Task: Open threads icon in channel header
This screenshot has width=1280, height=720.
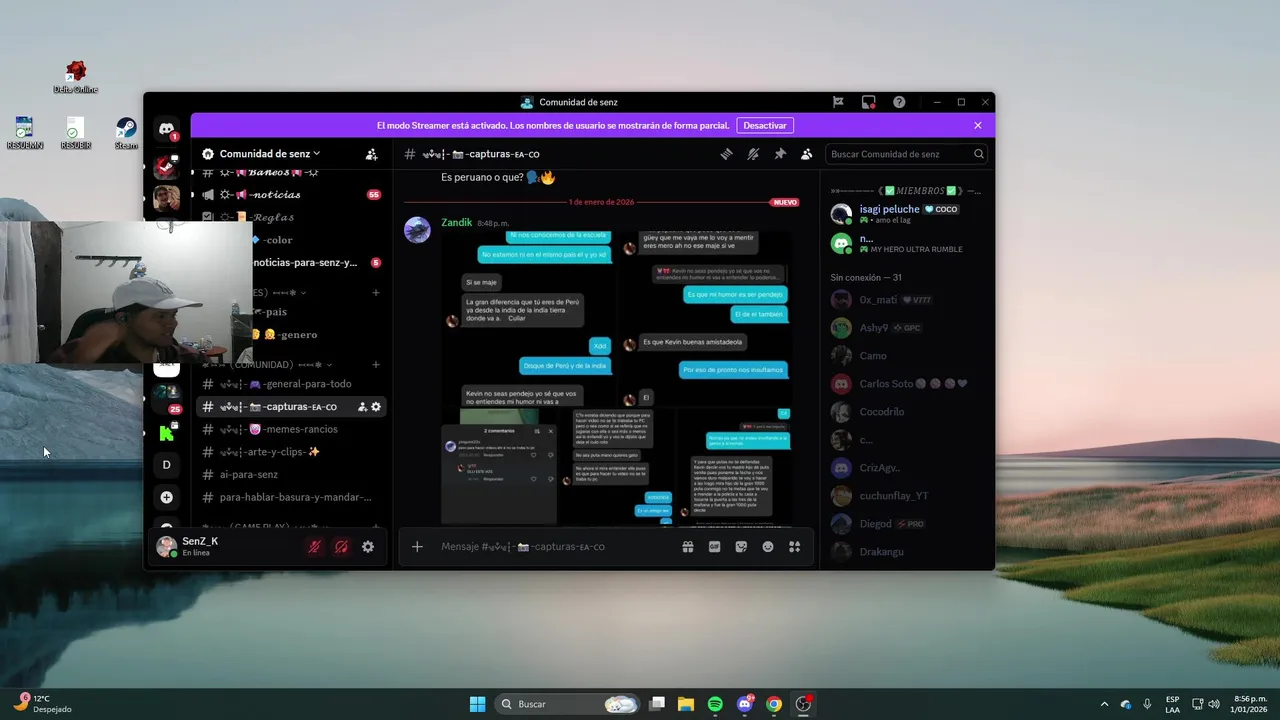Action: click(x=727, y=154)
